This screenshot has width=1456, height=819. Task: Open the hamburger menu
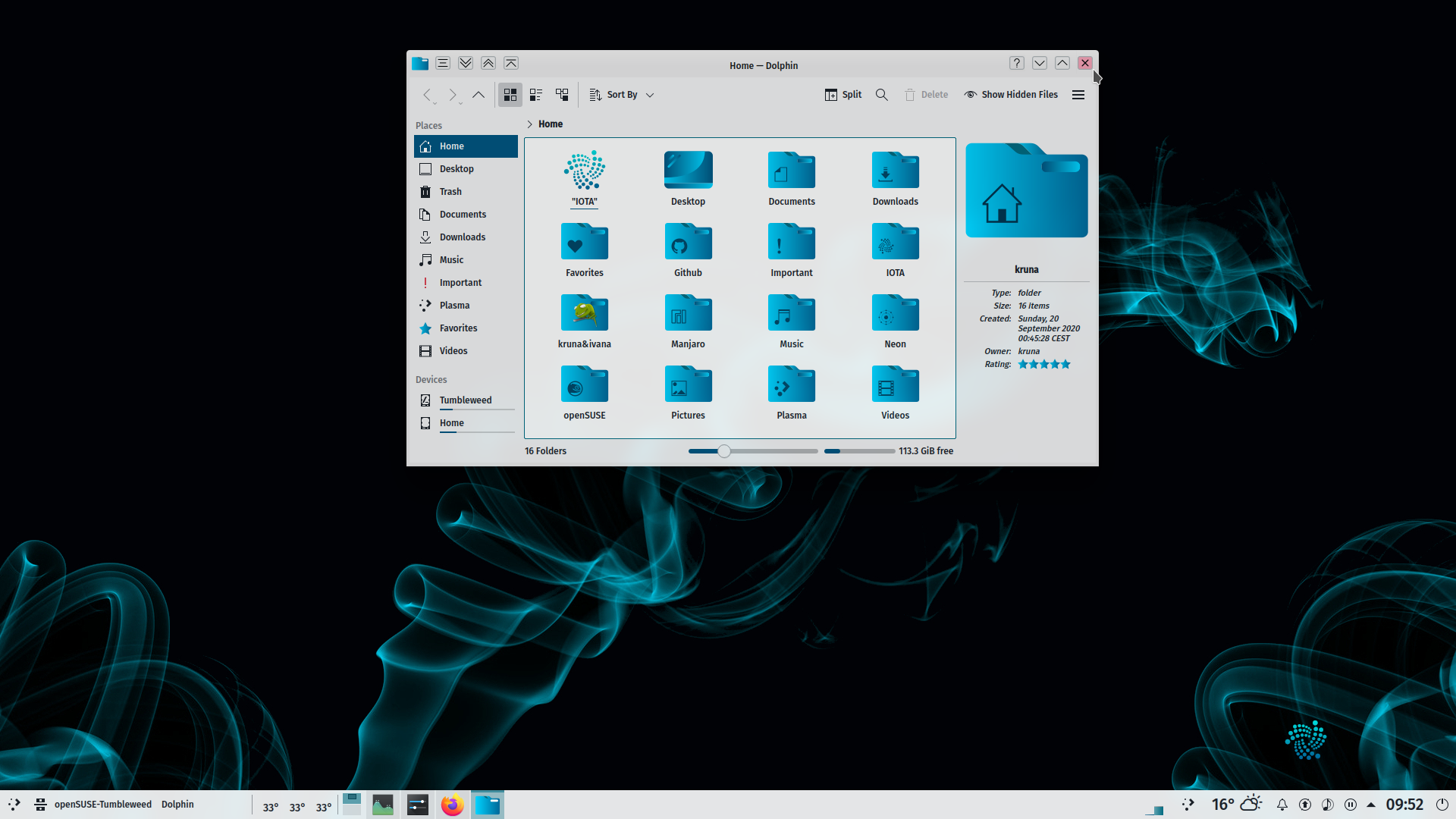tap(1078, 95)
